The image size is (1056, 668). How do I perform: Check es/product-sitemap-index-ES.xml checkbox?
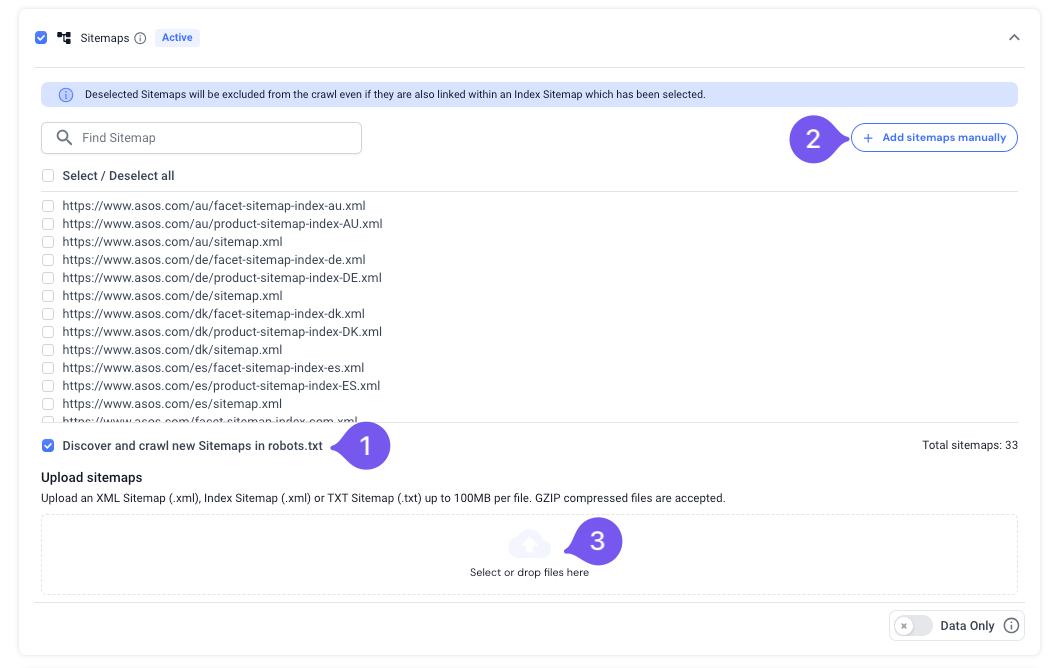coord(48,386)
